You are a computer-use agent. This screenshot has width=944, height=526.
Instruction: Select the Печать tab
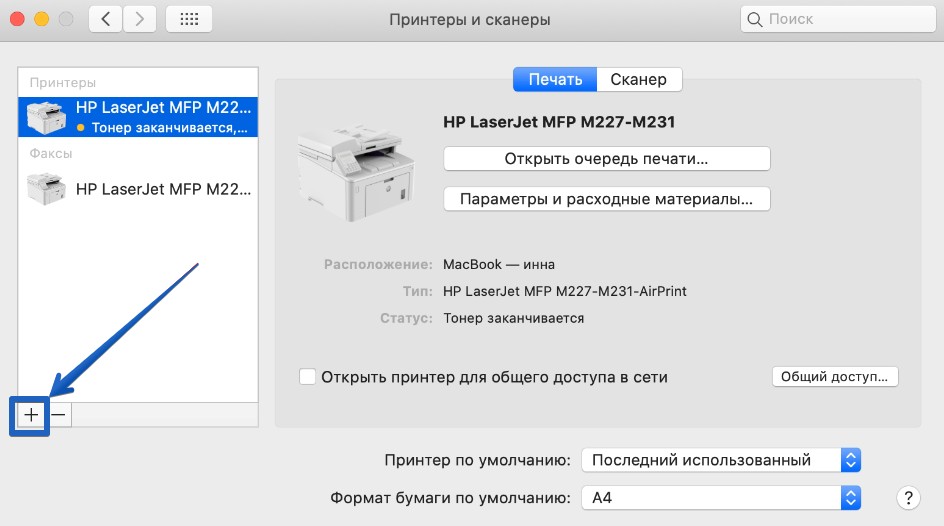(555, 80)
